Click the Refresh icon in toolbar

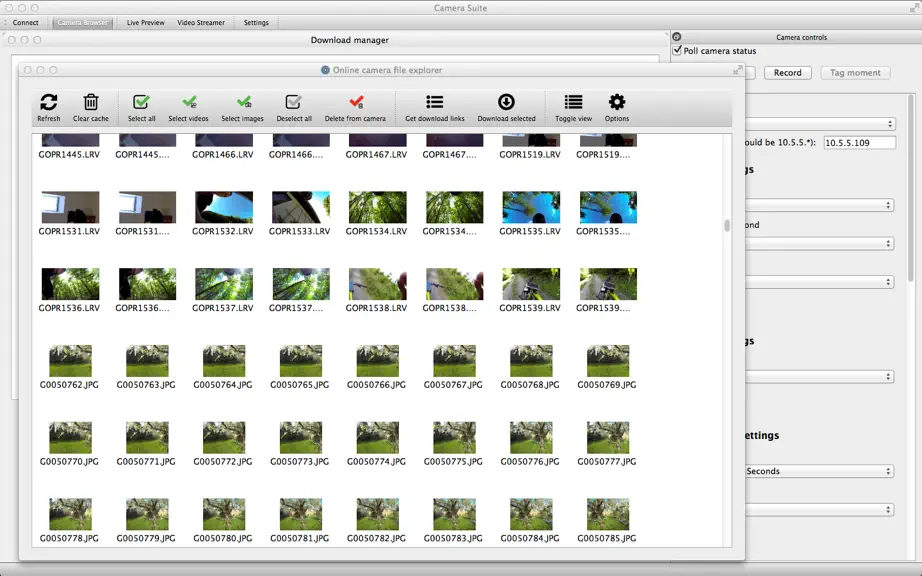[49, 102]
